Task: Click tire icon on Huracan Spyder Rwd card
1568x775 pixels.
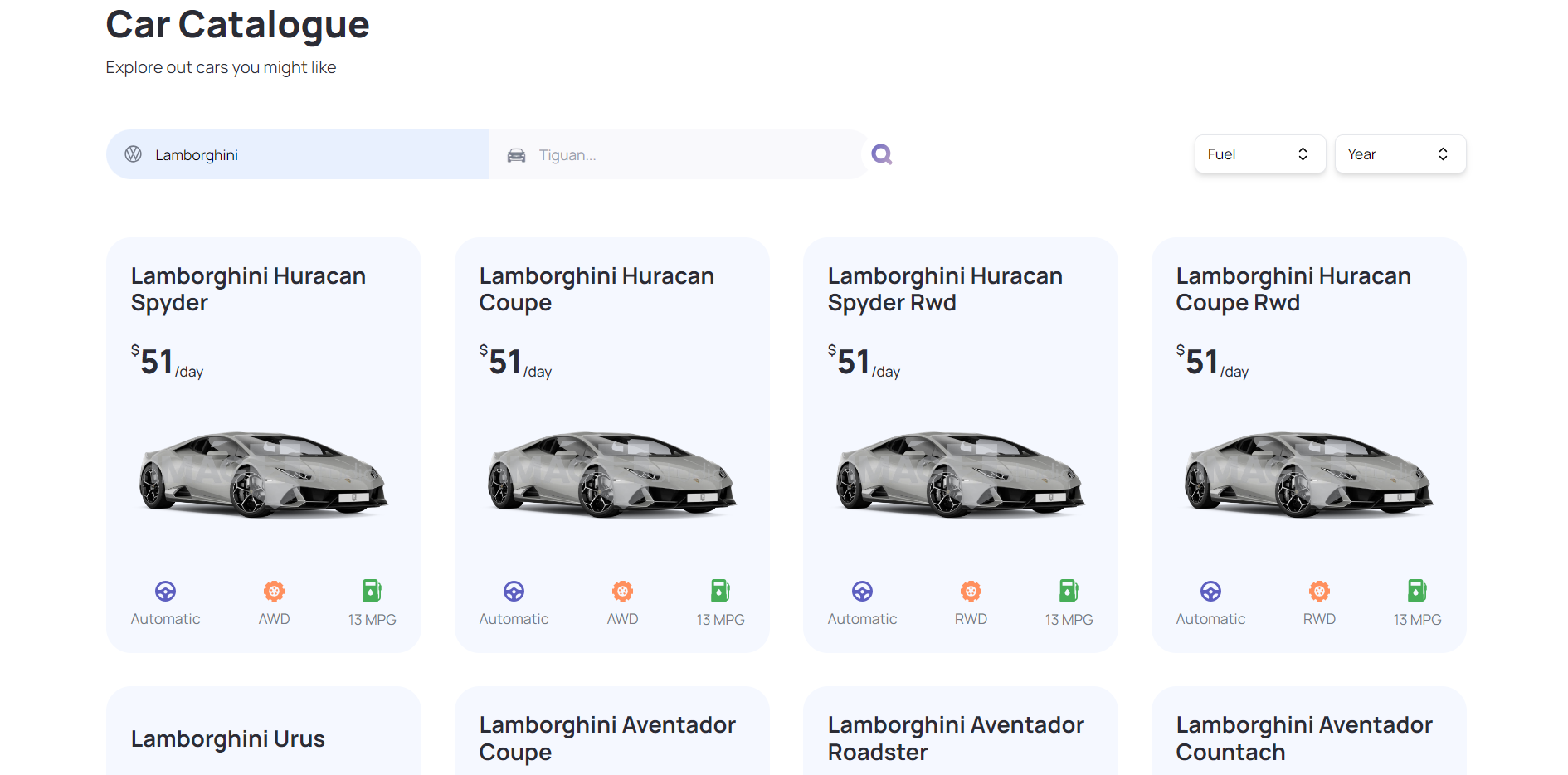Action: click(971, 592)
